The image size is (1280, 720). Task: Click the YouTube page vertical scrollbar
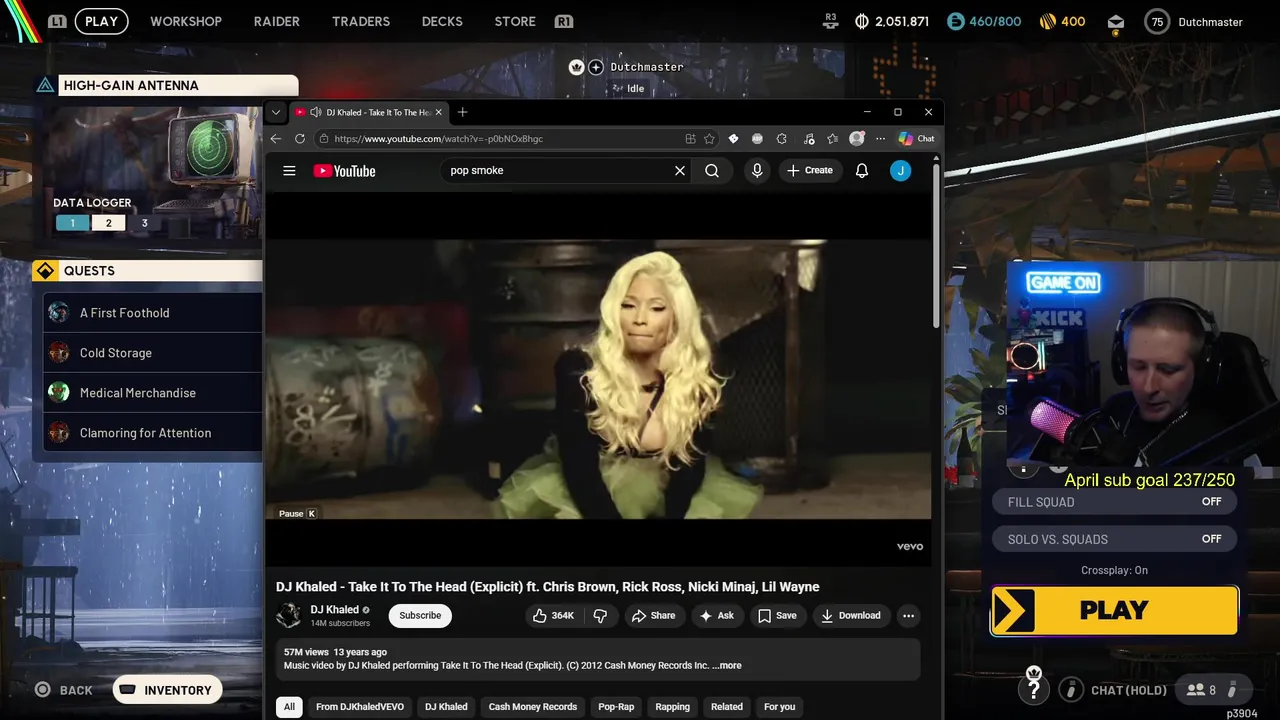click(936, 245)
